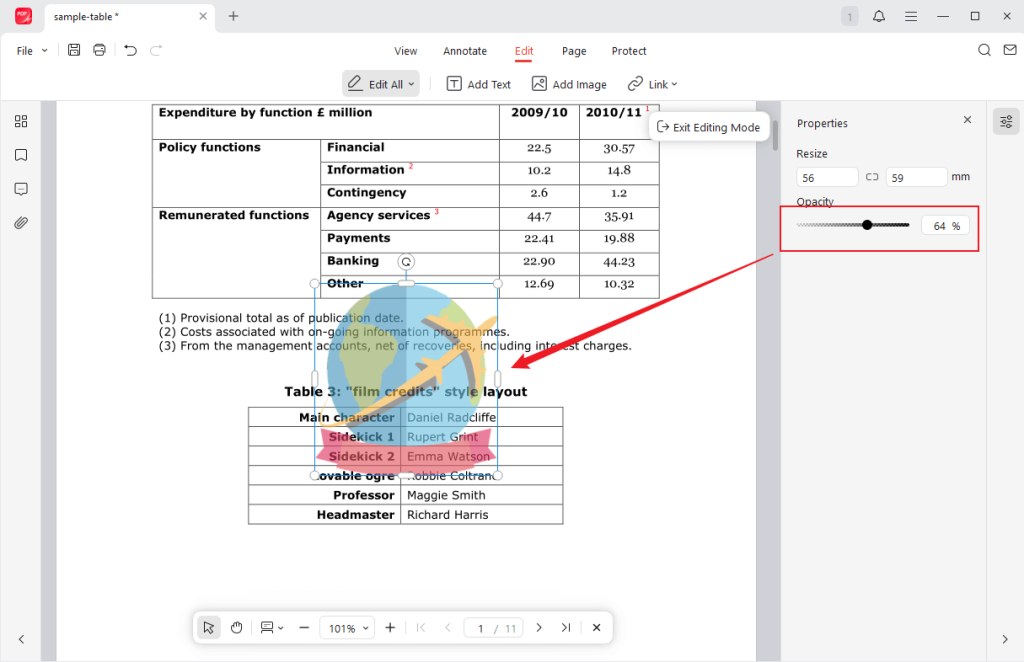Select the Hand tool
The image size is (1024, 662).
236,627
